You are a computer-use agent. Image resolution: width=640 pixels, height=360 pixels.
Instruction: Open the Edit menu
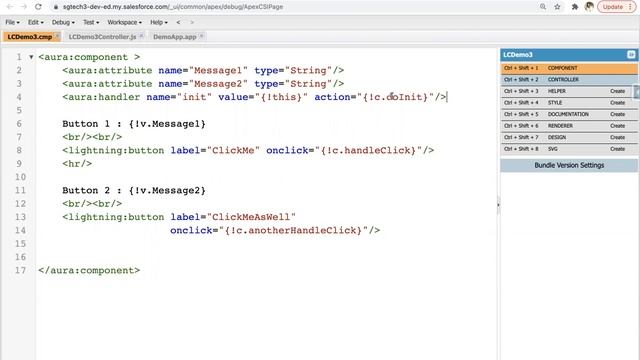36,22
